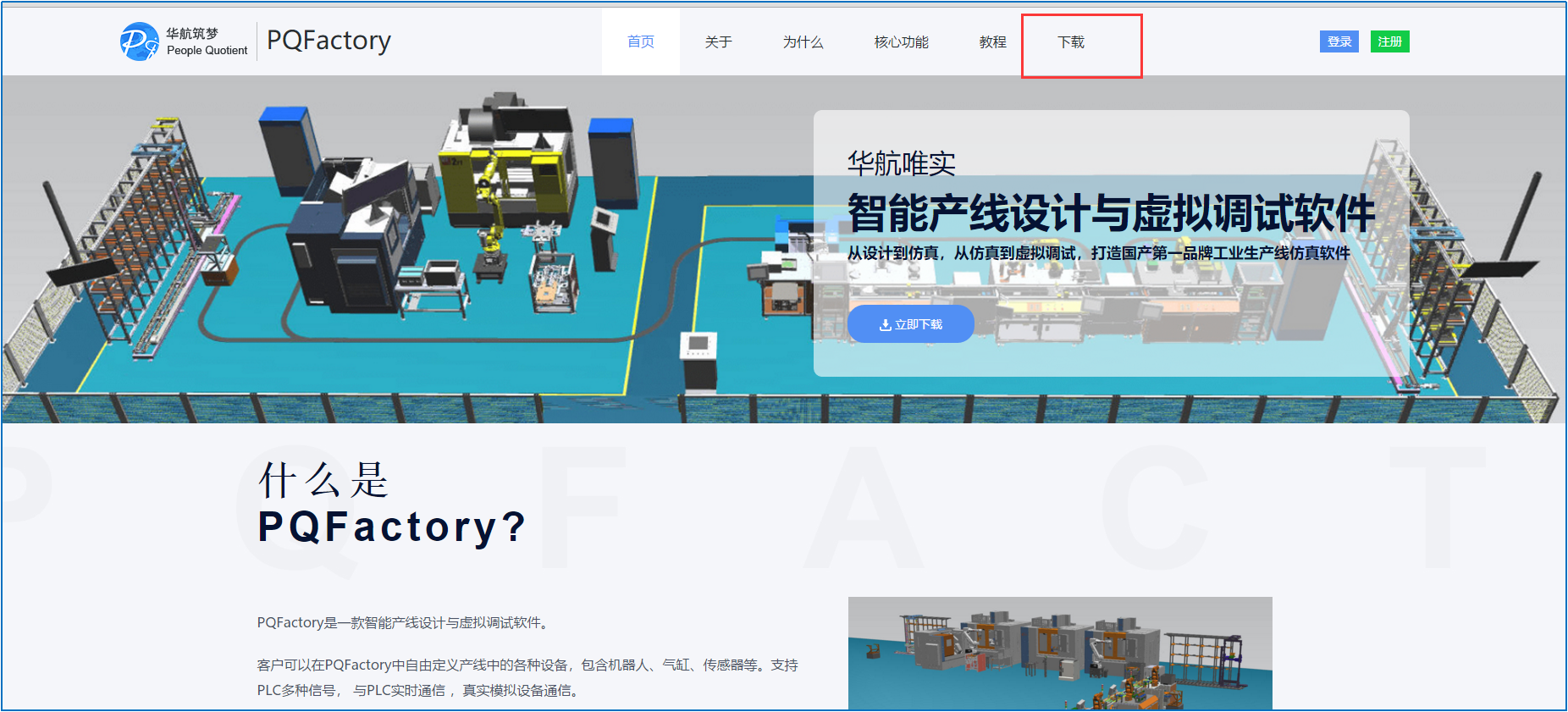1568x712 pixels.
Task: Click the 什么是 heading
Action: [323, 480]
